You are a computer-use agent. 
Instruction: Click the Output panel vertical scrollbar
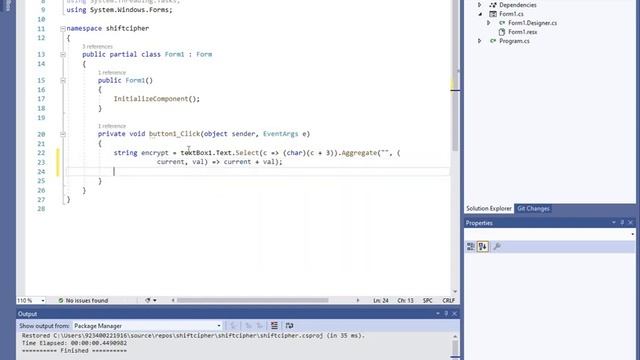tap(455, 348)
